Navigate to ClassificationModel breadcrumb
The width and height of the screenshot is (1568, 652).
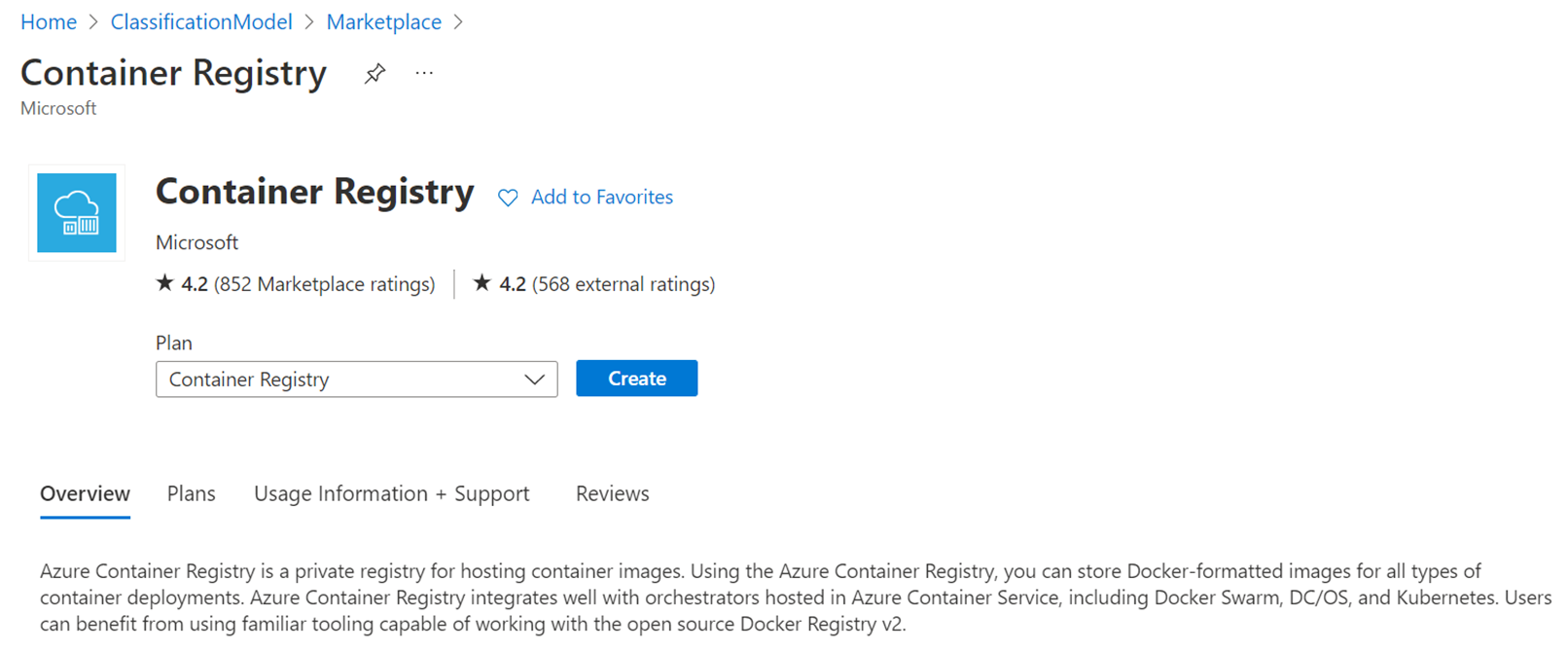coord(201,21)
